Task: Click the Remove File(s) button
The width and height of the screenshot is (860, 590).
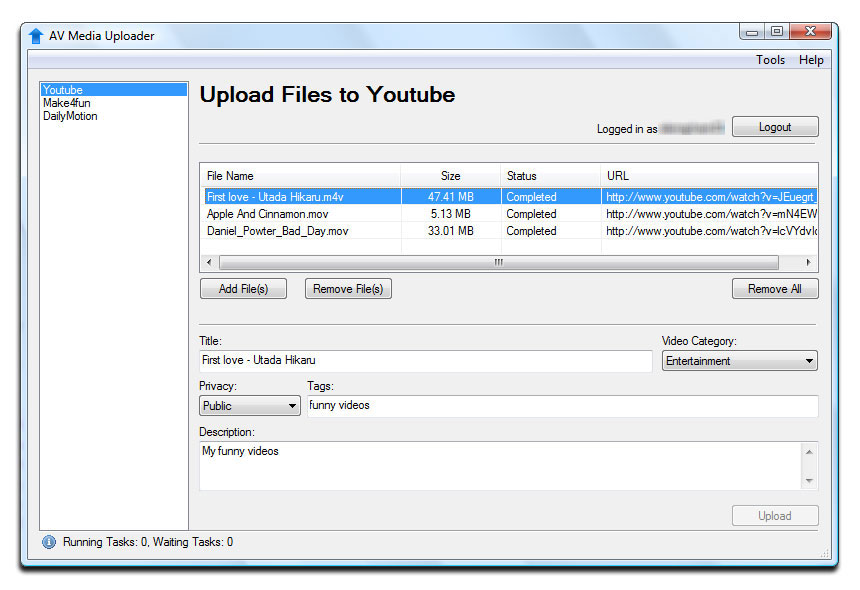Action: (x=348, y=288)
